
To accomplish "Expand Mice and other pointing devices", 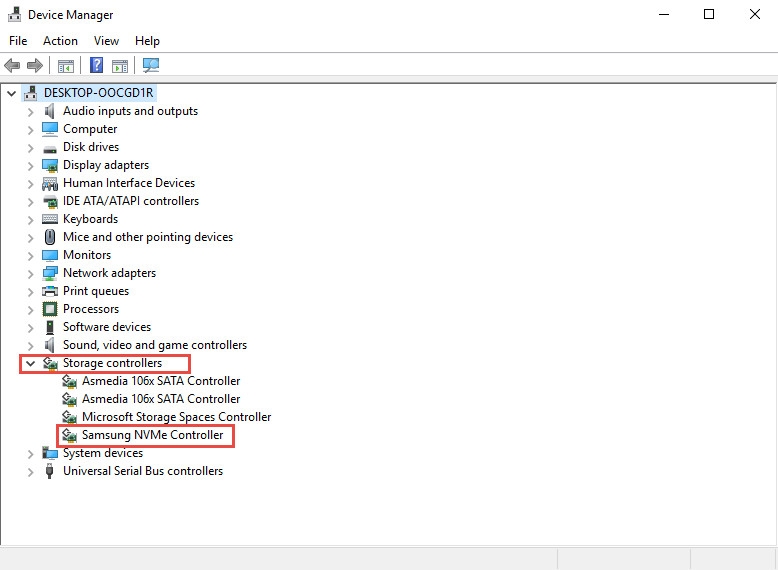I will [x=31, y=238].
